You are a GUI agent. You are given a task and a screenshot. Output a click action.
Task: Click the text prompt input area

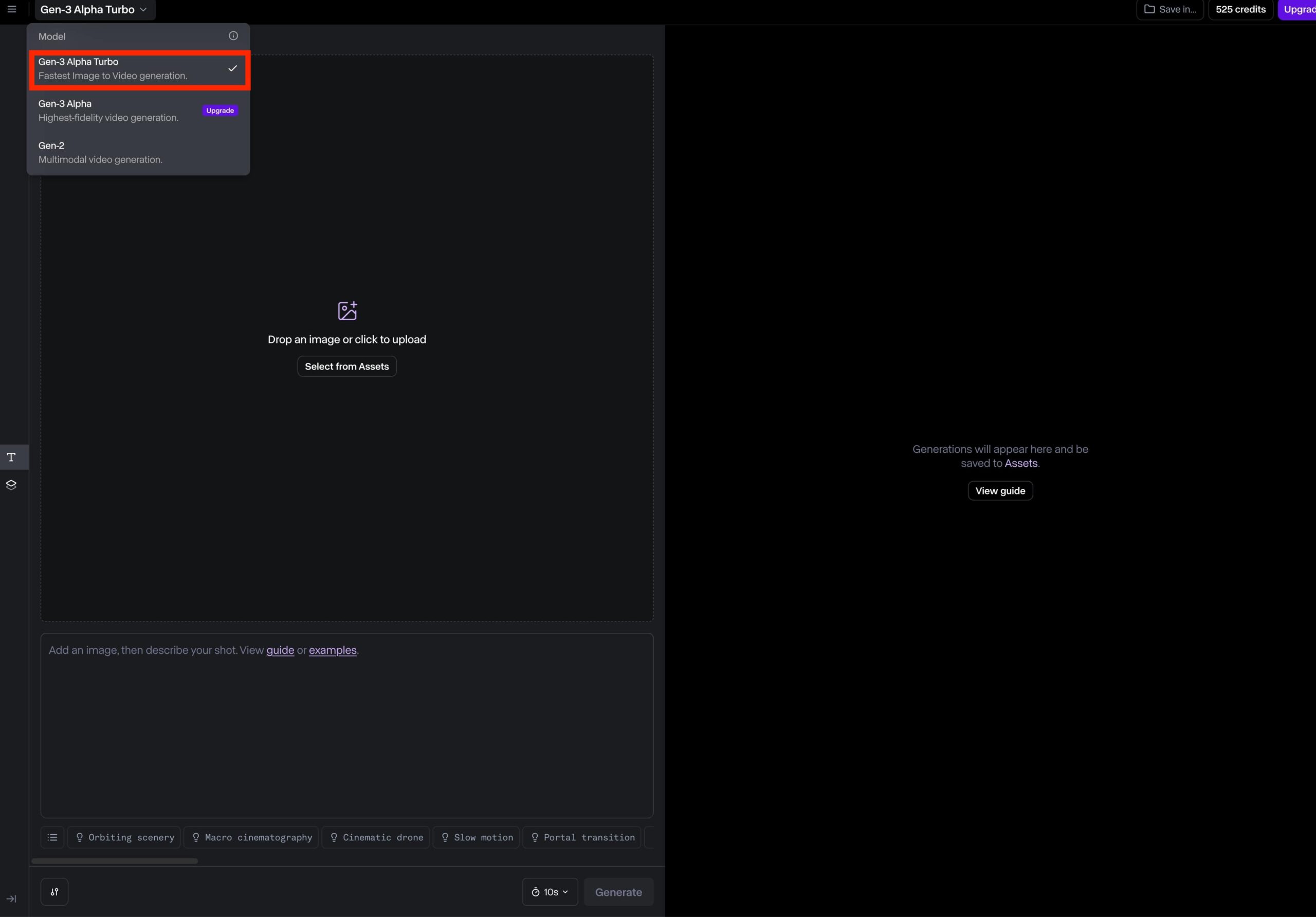347,725
